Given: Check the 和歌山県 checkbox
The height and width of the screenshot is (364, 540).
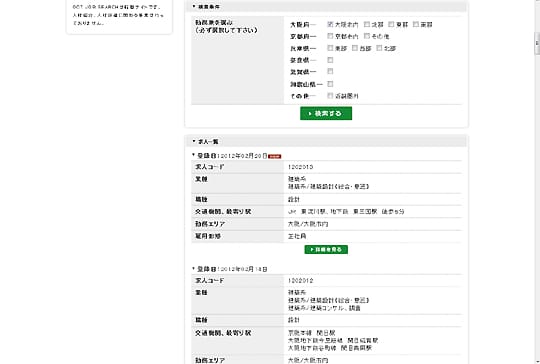Looking at the screenshot, I should click(330, 84).
